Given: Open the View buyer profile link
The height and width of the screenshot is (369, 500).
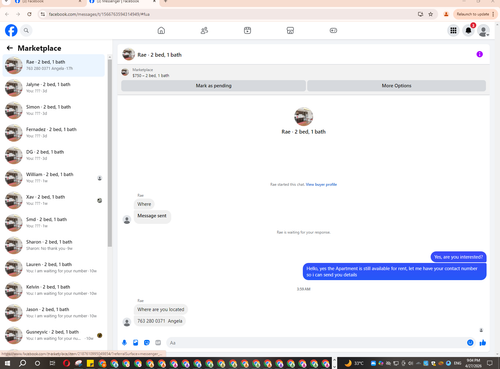Looking at the screenshot, I should (x=321, y=184).
